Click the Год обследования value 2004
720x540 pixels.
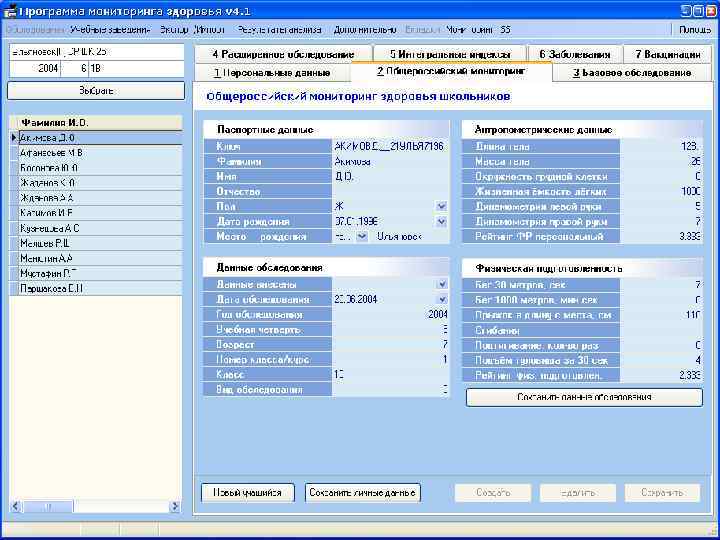click(x=390, y=315)
